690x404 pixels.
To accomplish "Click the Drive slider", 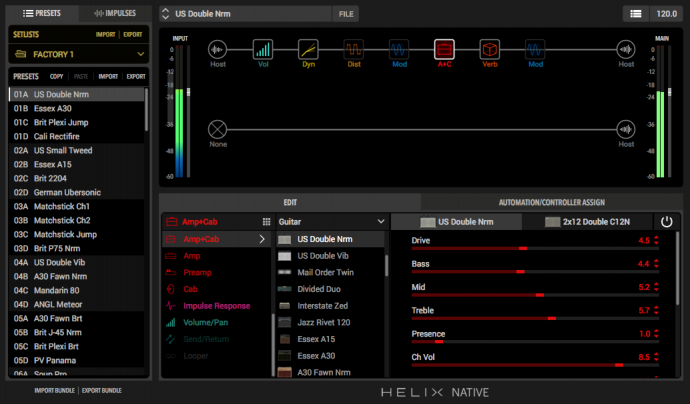I will (535, 249).
